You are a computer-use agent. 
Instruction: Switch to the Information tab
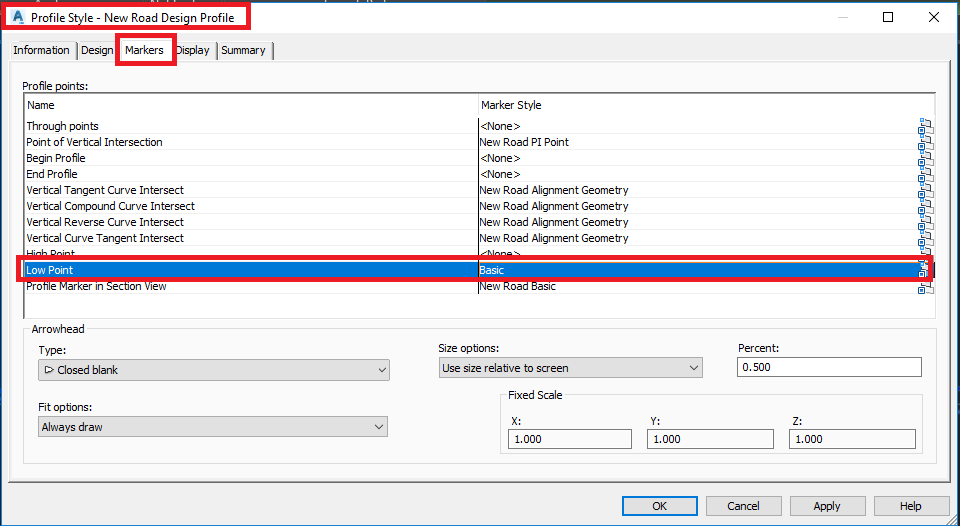click(x=42, y=50)
